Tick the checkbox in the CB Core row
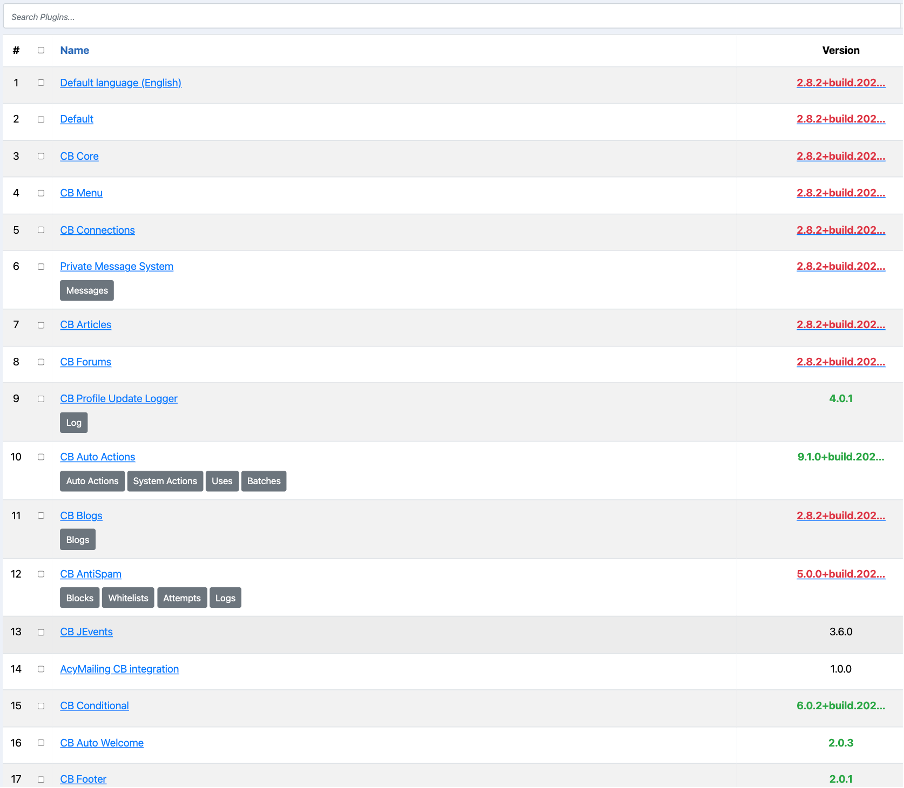Screen dimensions: 904x788 pos(41,156)
